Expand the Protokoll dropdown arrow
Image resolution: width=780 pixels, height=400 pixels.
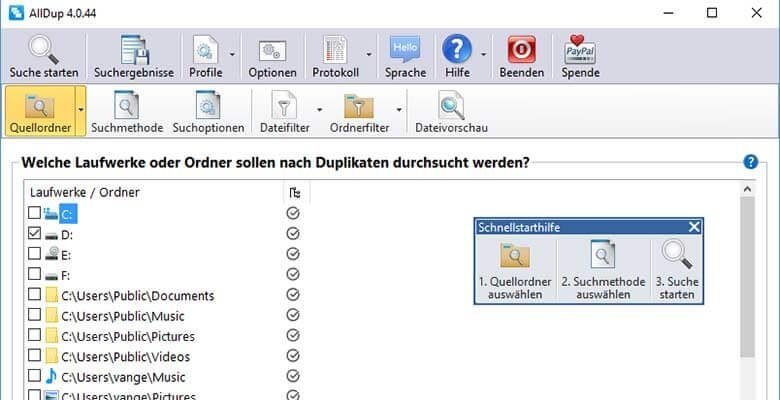click(x=369, y=54)
